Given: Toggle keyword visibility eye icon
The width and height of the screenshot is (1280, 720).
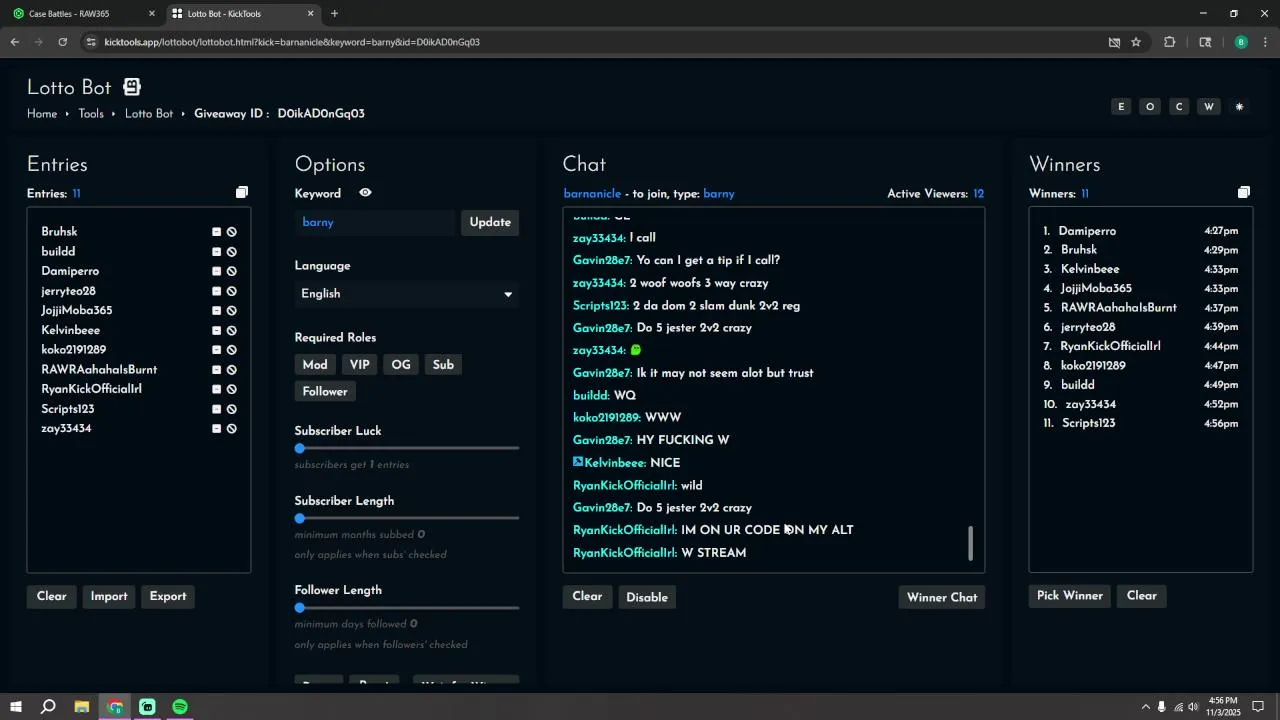Looking at the screenshot, I should point(365,193).
